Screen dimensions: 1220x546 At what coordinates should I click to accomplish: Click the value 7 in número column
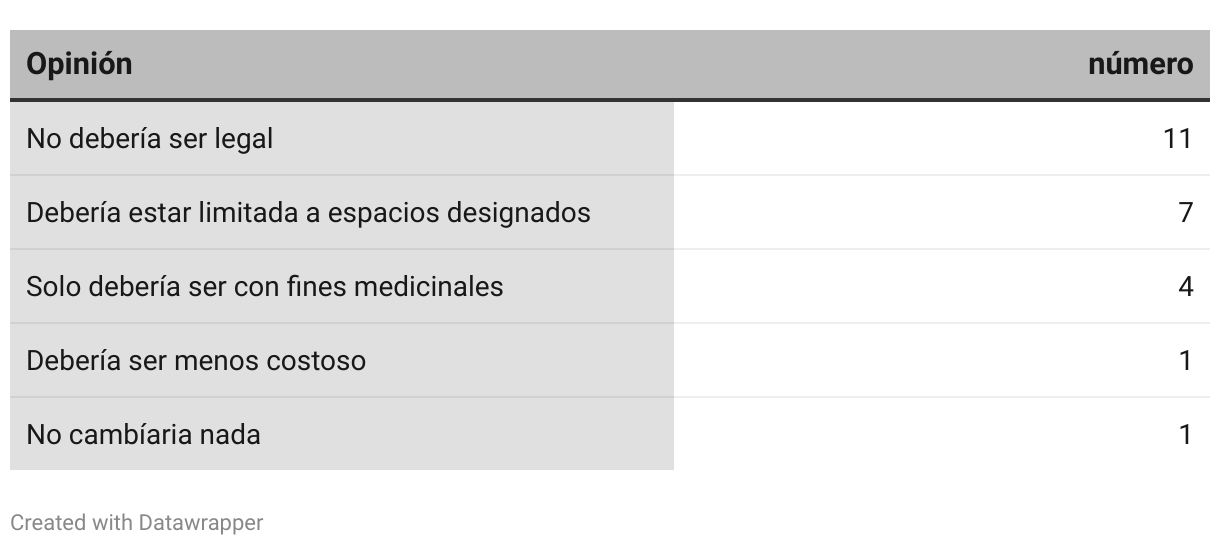click(x=1186, y=212)
